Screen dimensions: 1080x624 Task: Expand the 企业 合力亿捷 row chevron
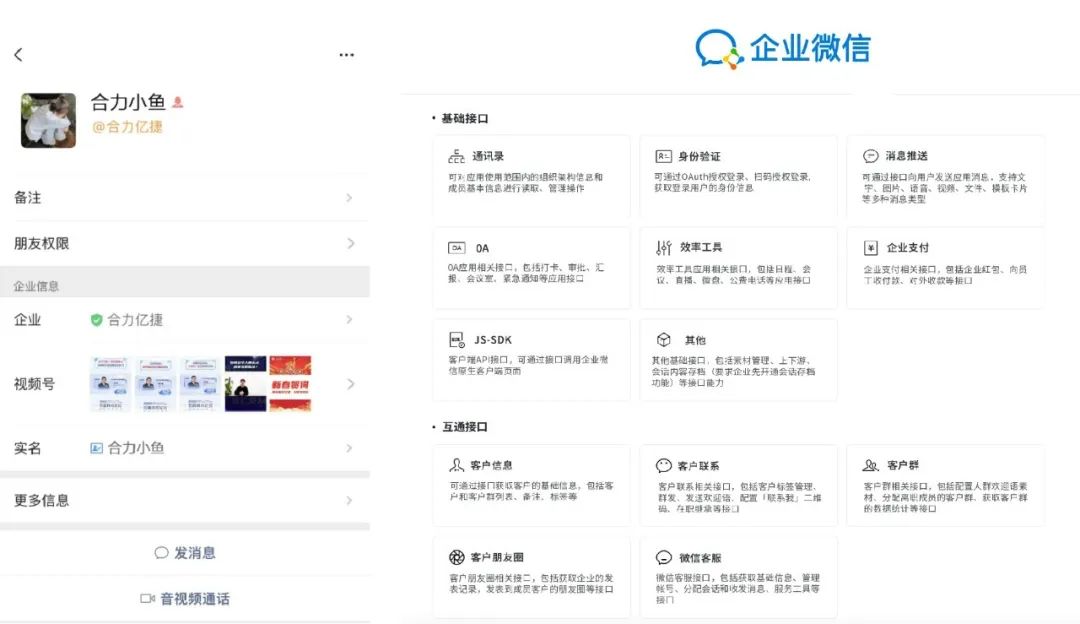click(x=349, y=320)
